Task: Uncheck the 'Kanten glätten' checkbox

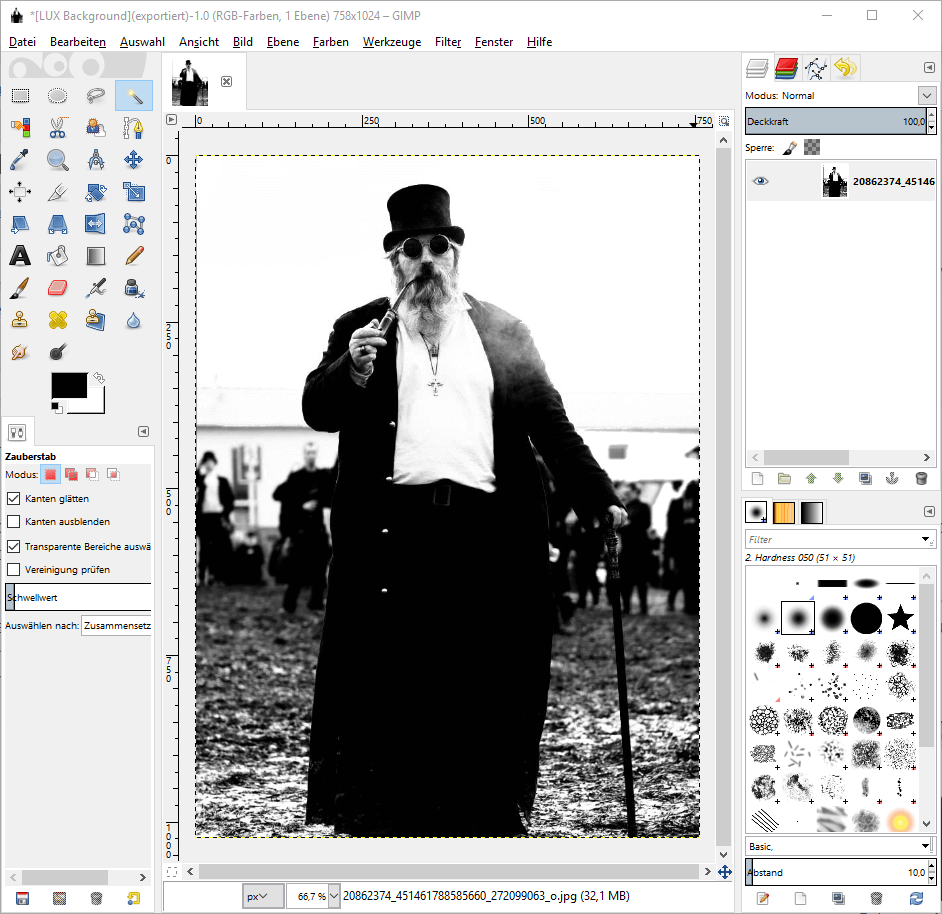Action: point(14,498)
